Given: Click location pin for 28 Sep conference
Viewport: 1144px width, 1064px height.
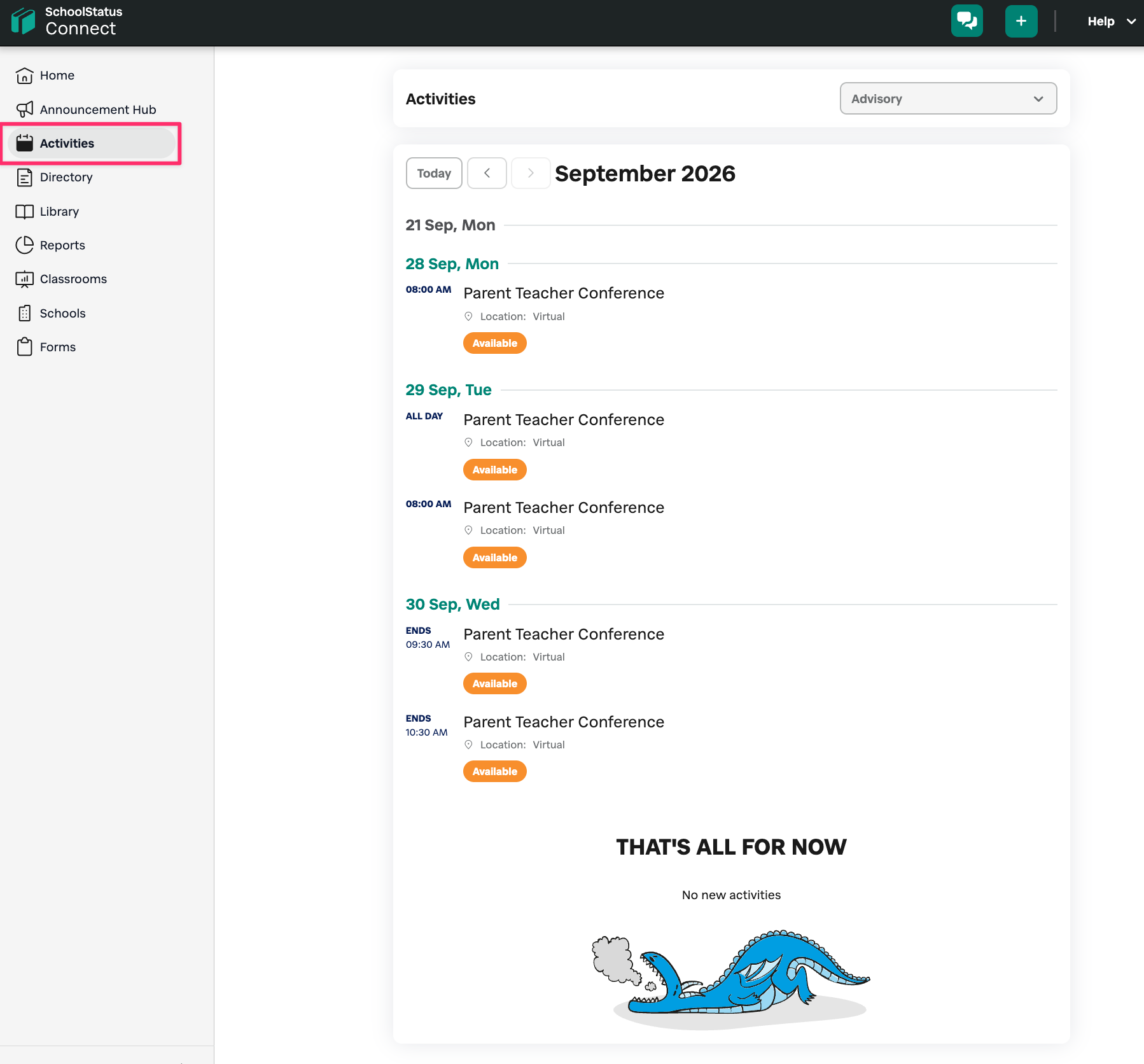Looking at the screenshot, I should (x=468, y=316).
